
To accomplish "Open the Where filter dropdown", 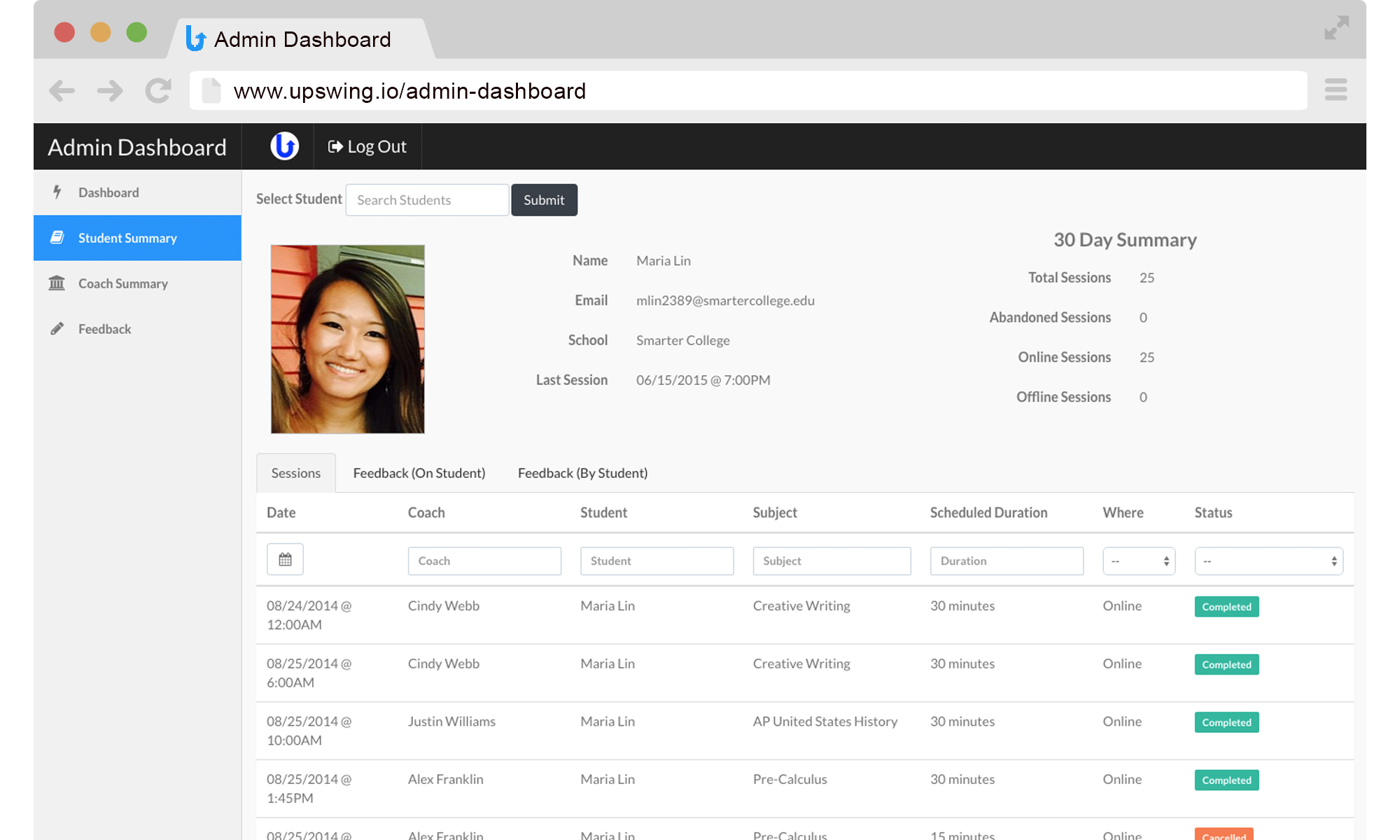I will tap(1139, 561).
